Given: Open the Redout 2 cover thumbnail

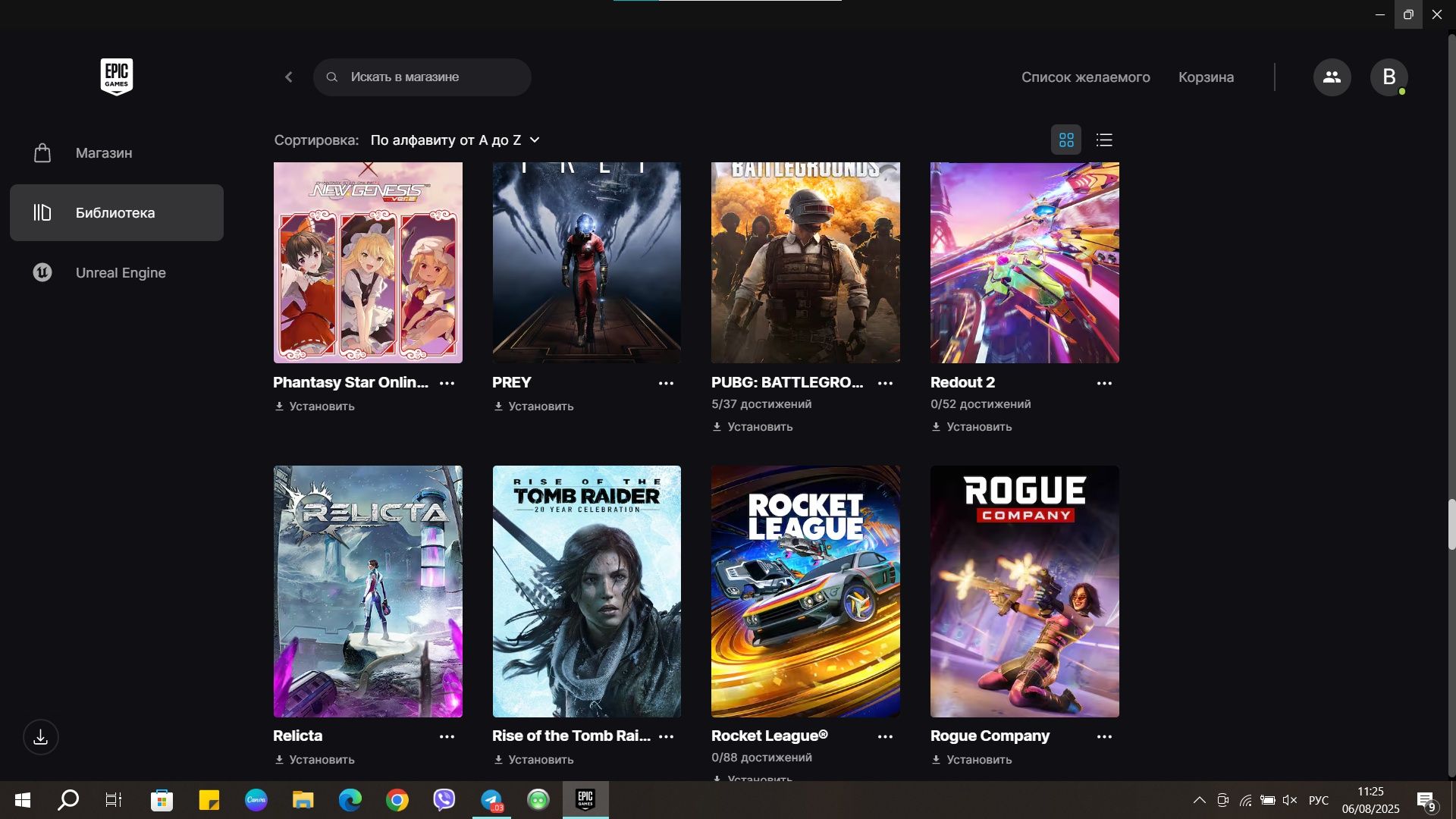Looking at the screenshot, I should [x=1025, y=262].
